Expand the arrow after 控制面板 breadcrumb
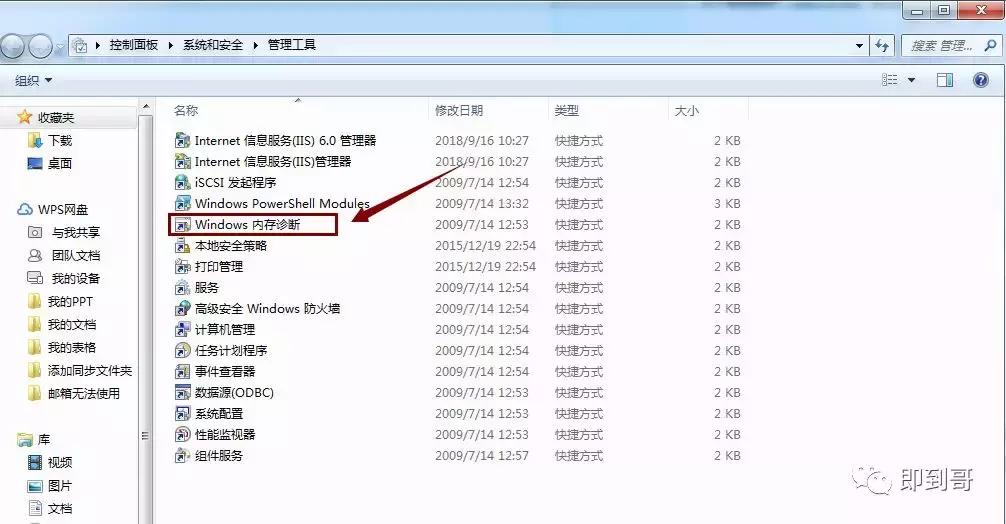The image size is (1006, 524). (171, 46)
